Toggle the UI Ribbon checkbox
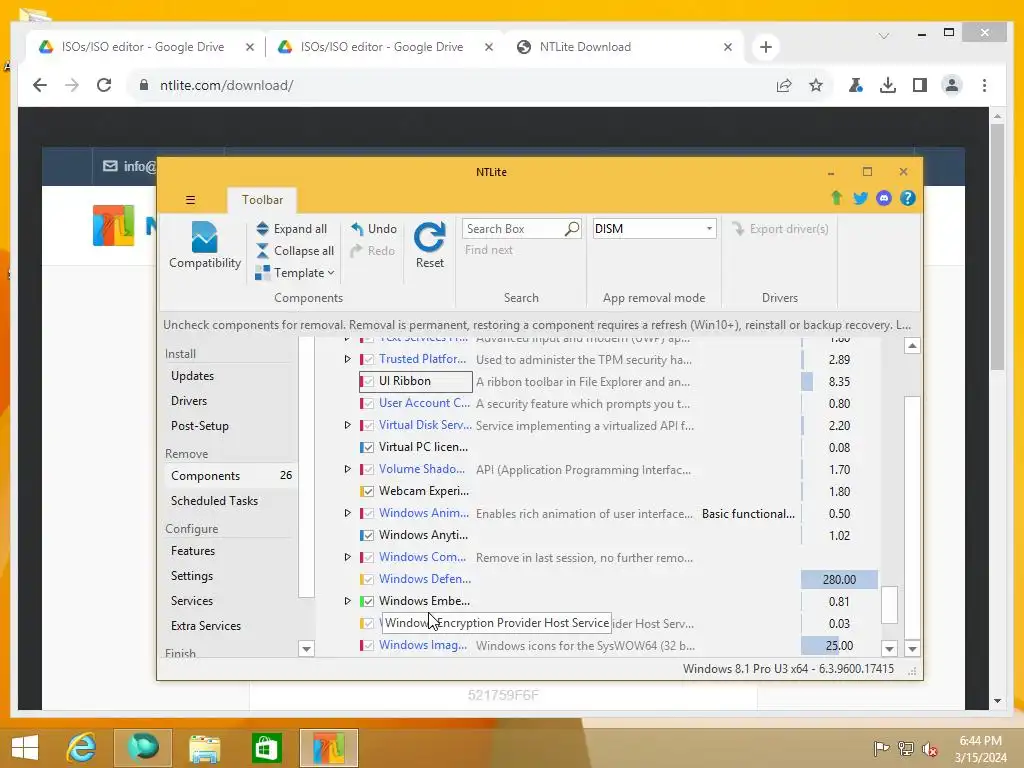Screen dimensions: 1024x768 pyautogui.click(x=368, y=381)
